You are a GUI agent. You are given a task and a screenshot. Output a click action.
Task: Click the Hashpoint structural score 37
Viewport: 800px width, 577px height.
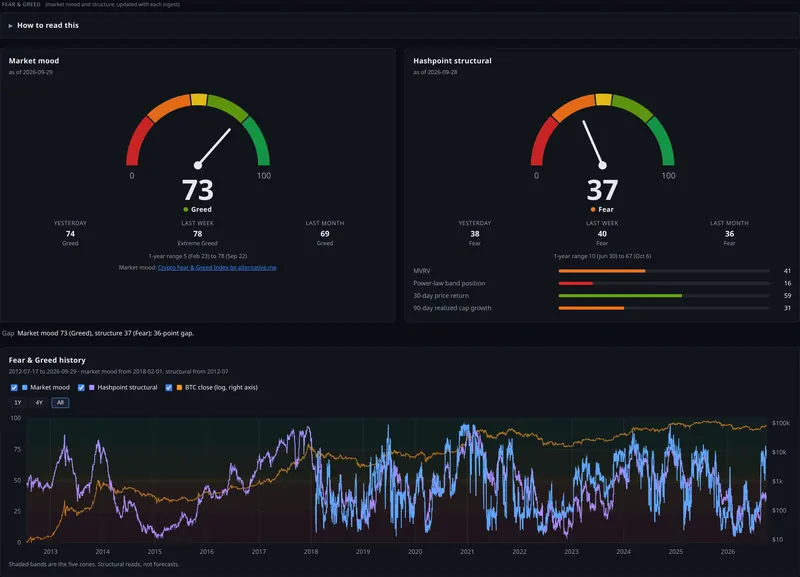pos(603,190)
